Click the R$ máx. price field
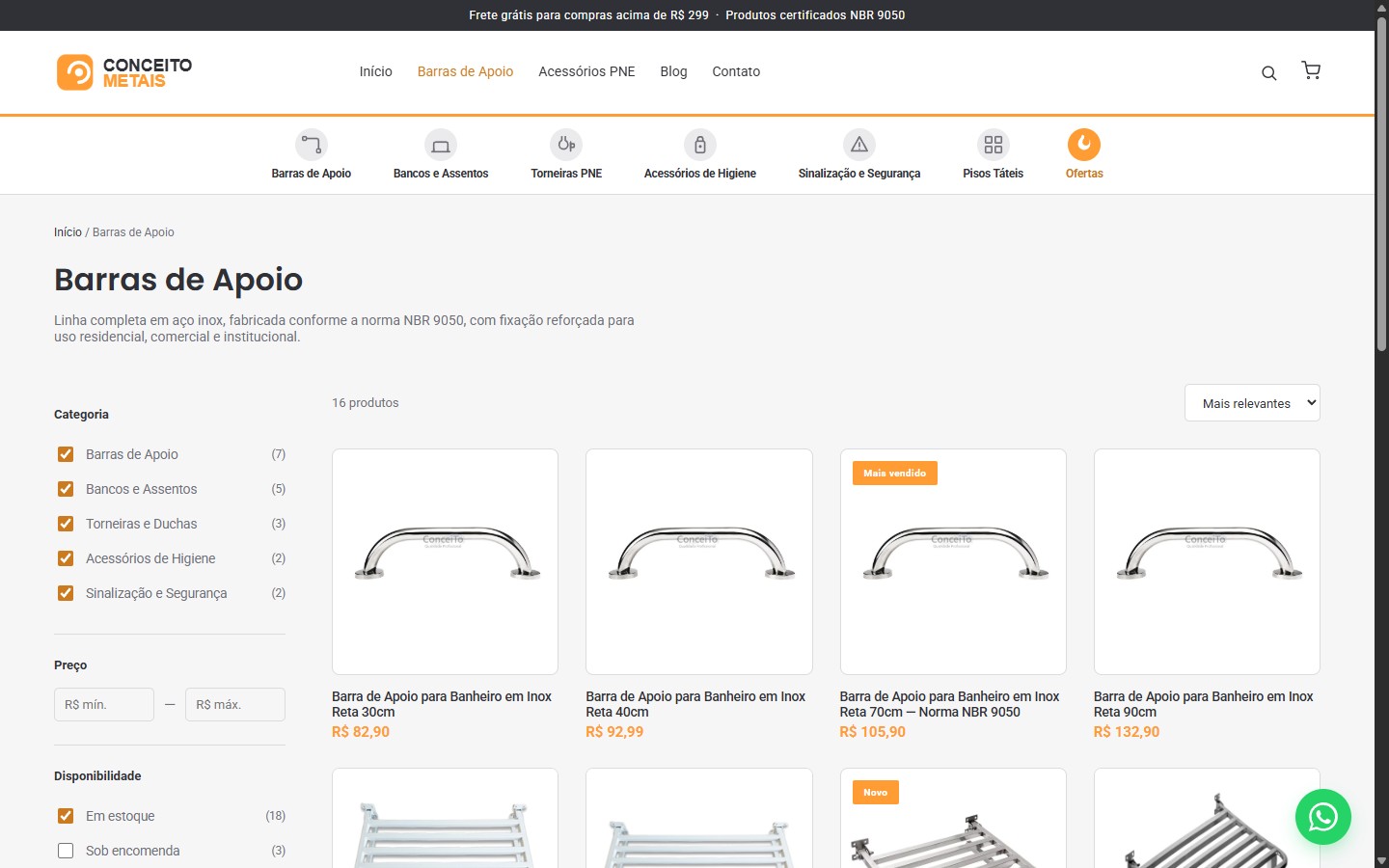Image resolution: width=1389 pixels, height=868 pixels. point(235,704)
